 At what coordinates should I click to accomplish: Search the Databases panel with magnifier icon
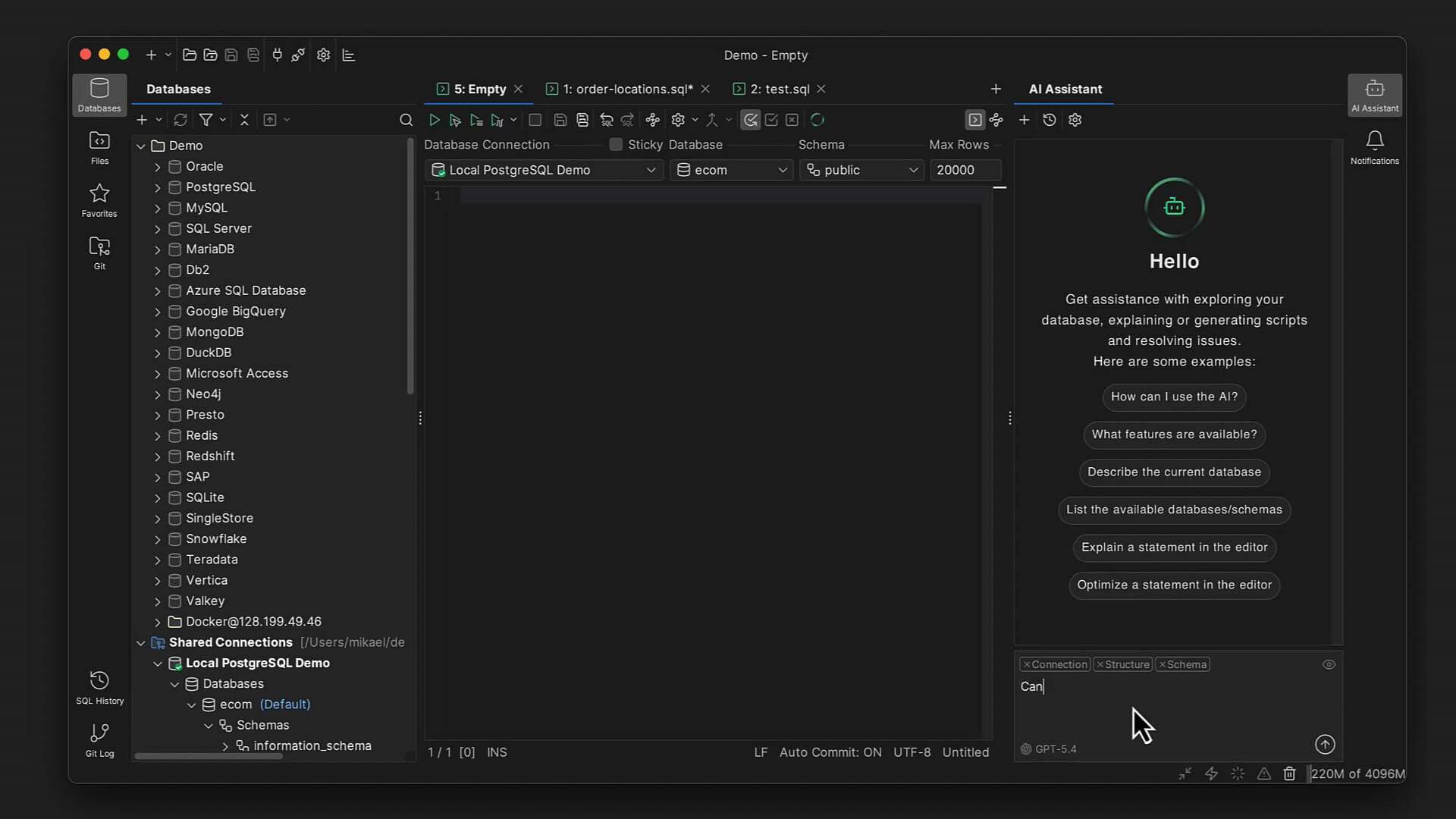click(x=406, y=120)
